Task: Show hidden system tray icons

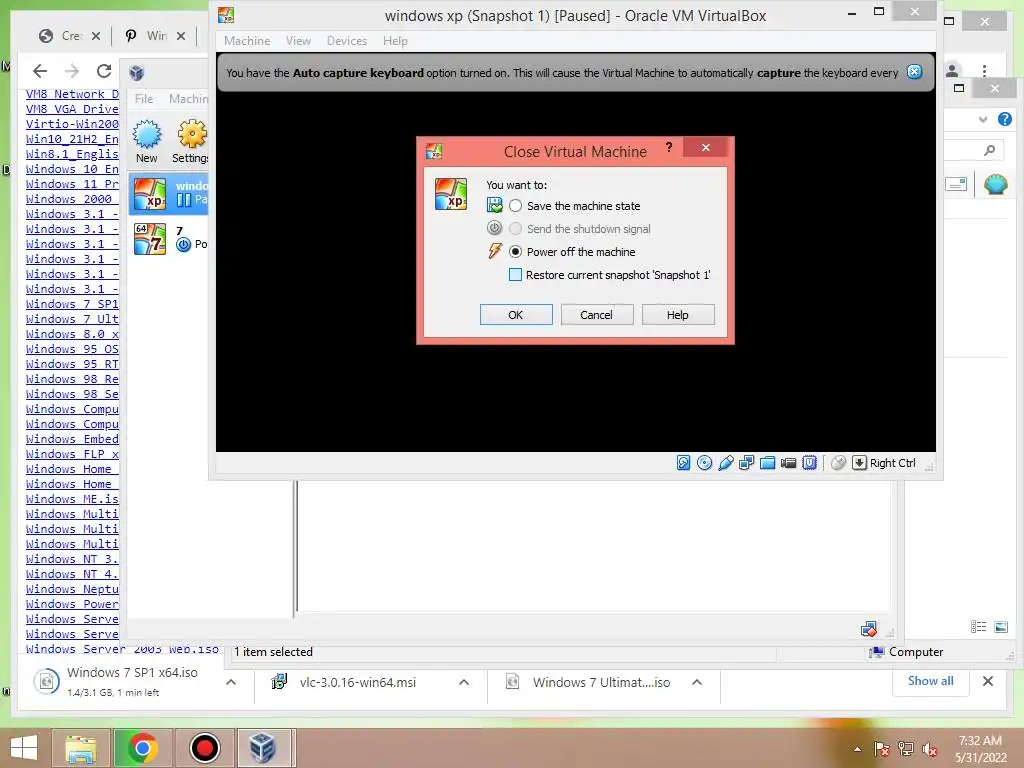Action: (857, 749)
